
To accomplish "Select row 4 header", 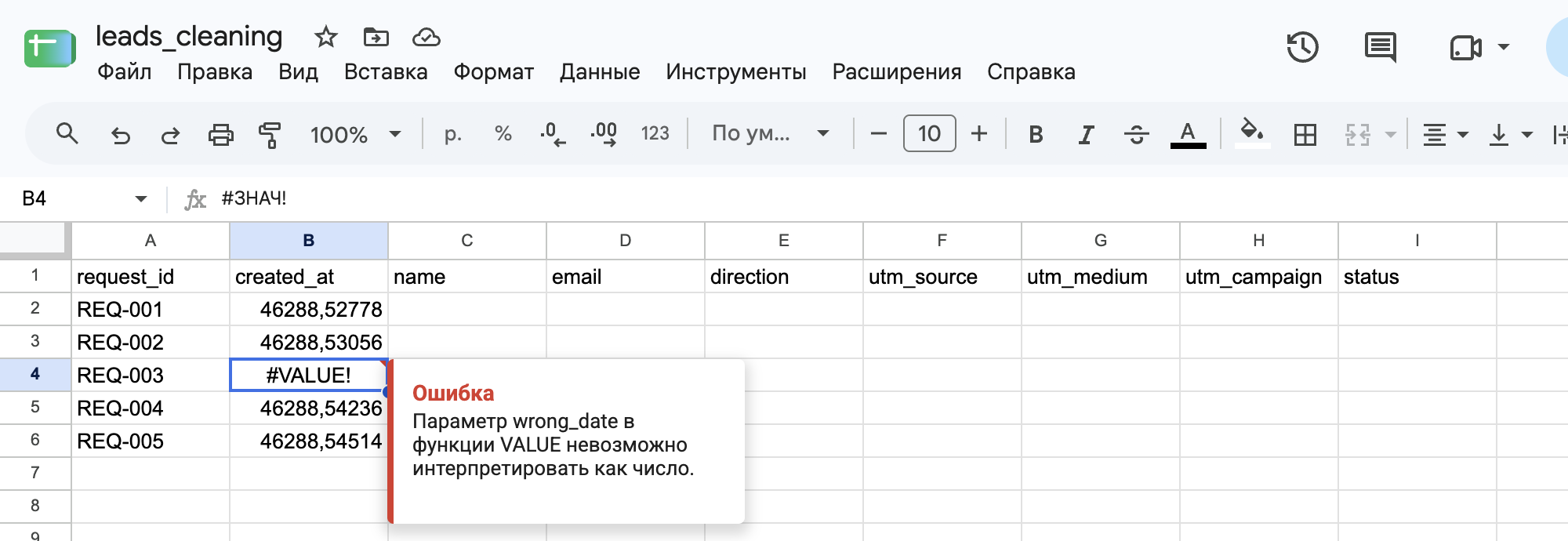I will [x=35, y=374].
